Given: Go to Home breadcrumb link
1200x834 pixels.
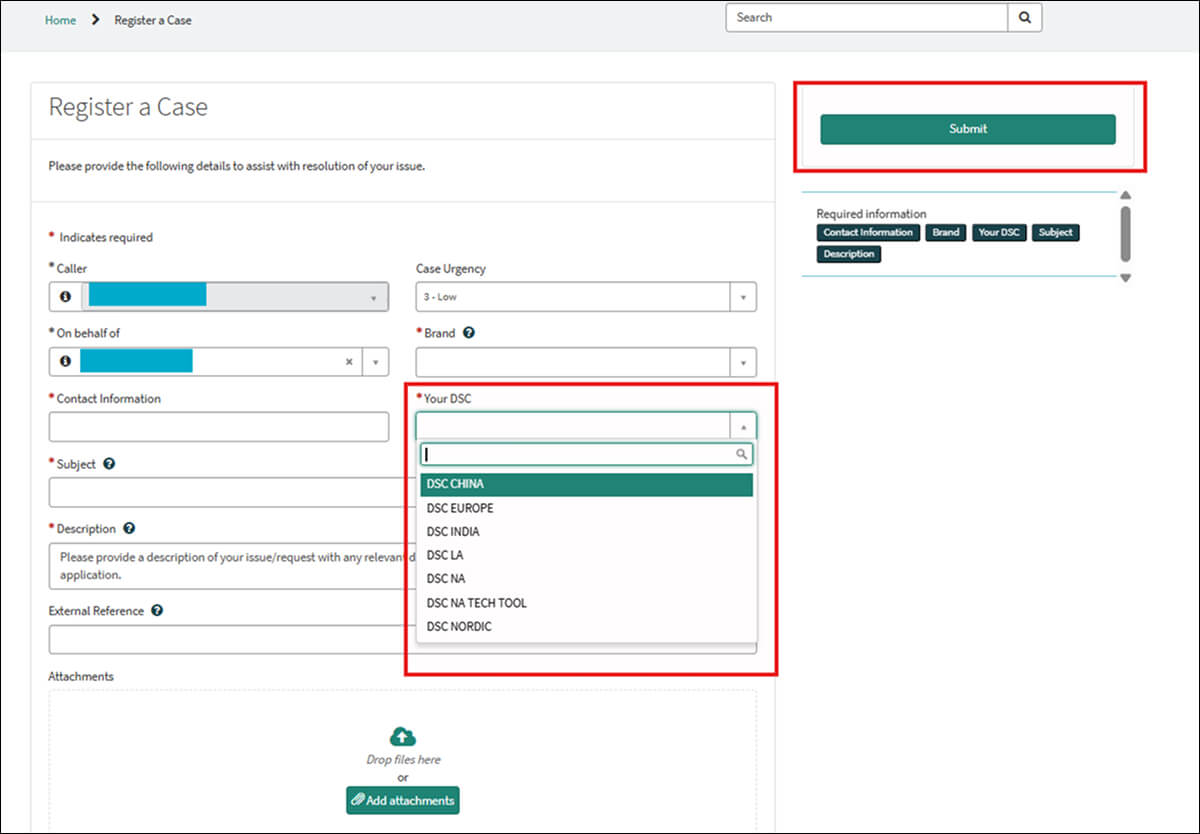Looking at the screenshot, I should [60, 20].
